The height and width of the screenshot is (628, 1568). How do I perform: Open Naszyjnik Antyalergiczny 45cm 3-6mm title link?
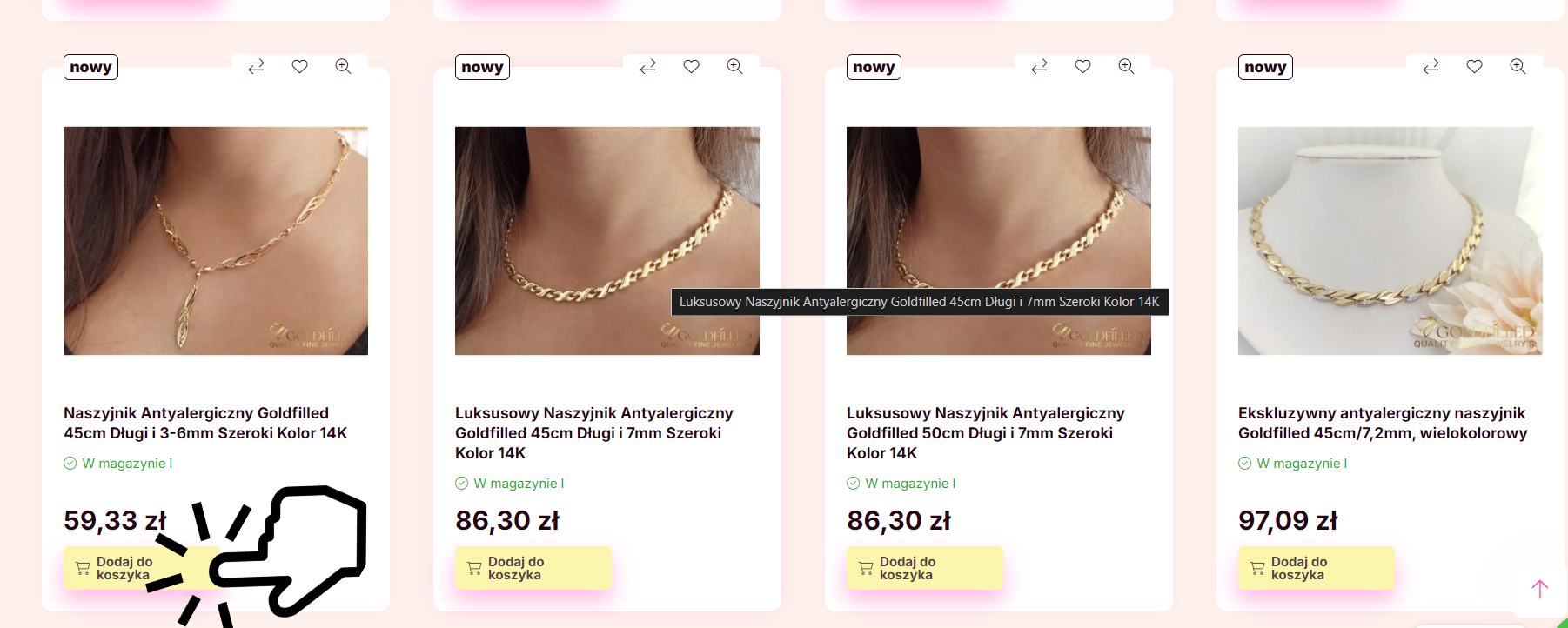[x=205, y=423]
